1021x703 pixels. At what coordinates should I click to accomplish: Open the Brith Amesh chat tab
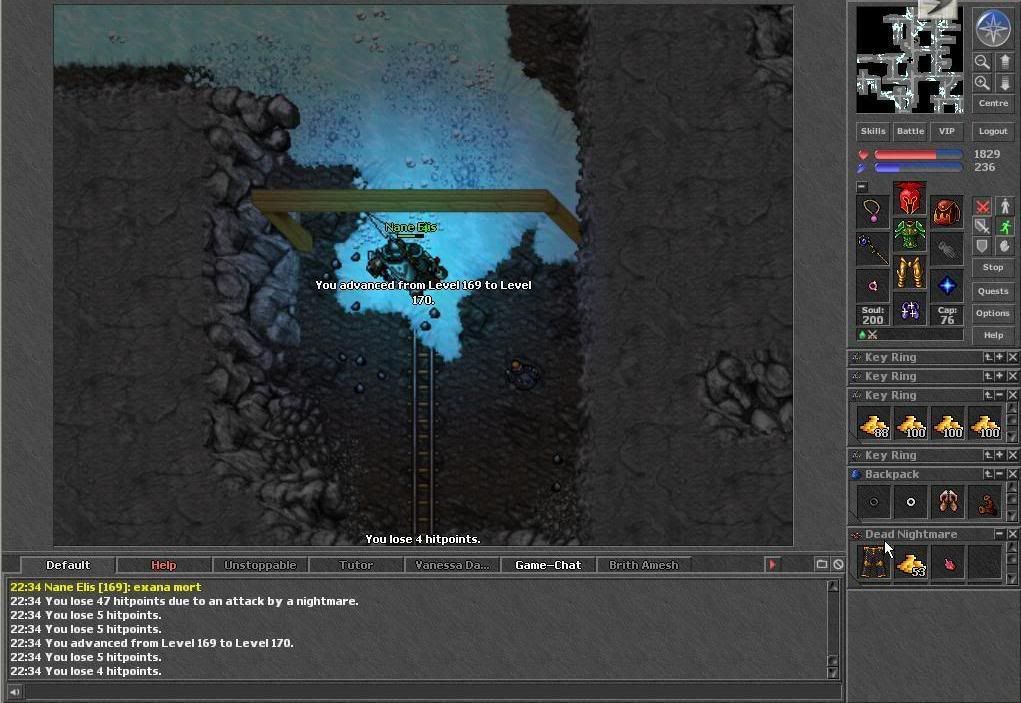pos(644,565)
